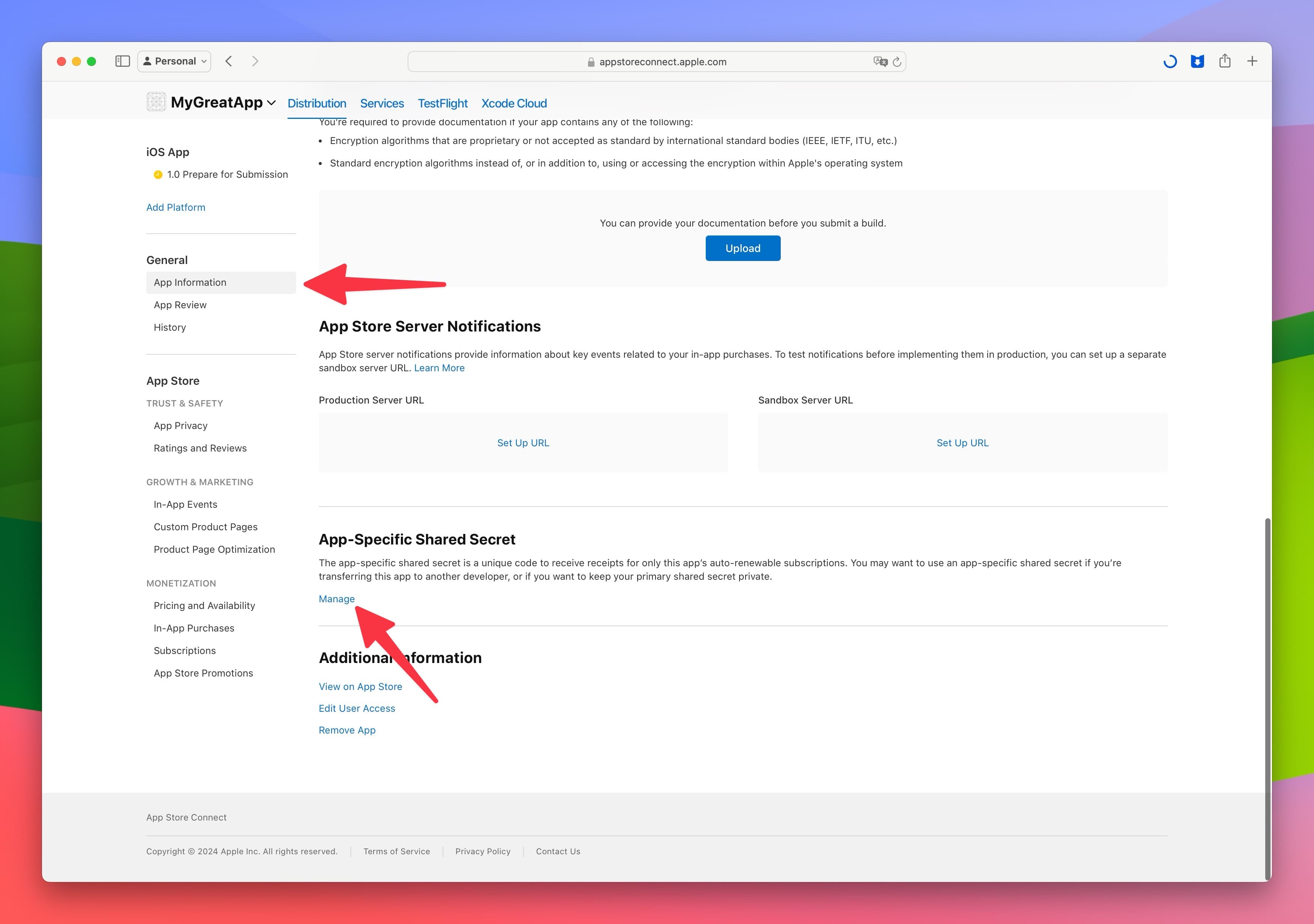Click the blue Upload button
The width and height of the screenshot is (1314, 924).
[743, 248]
